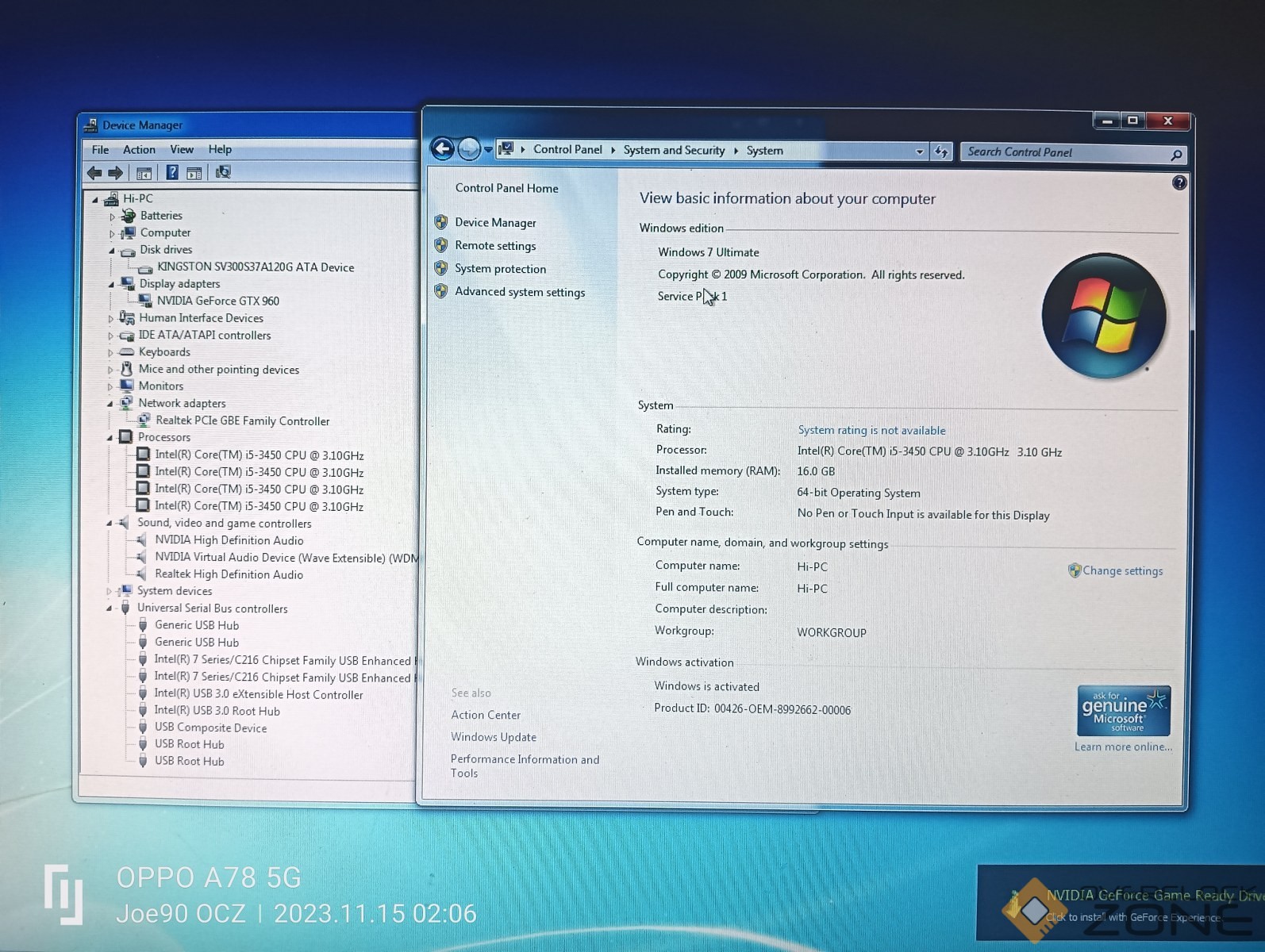Image resolution: width=1265 pixels, height=952 pixels.
Task: Click Learn more online link
Action: click(1123, 747)
